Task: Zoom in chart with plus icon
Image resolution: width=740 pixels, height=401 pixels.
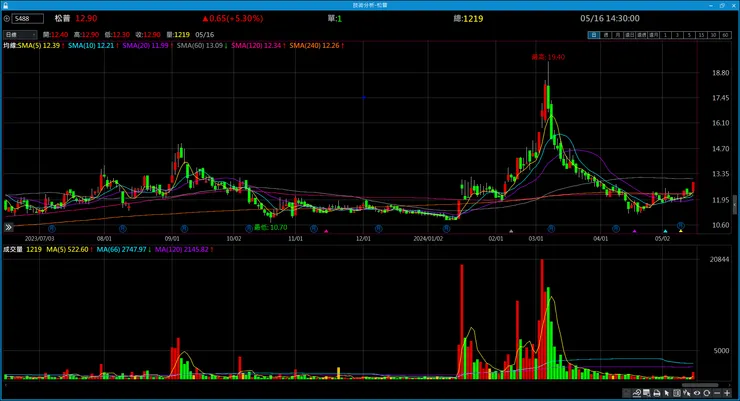Action: (727, 393)
